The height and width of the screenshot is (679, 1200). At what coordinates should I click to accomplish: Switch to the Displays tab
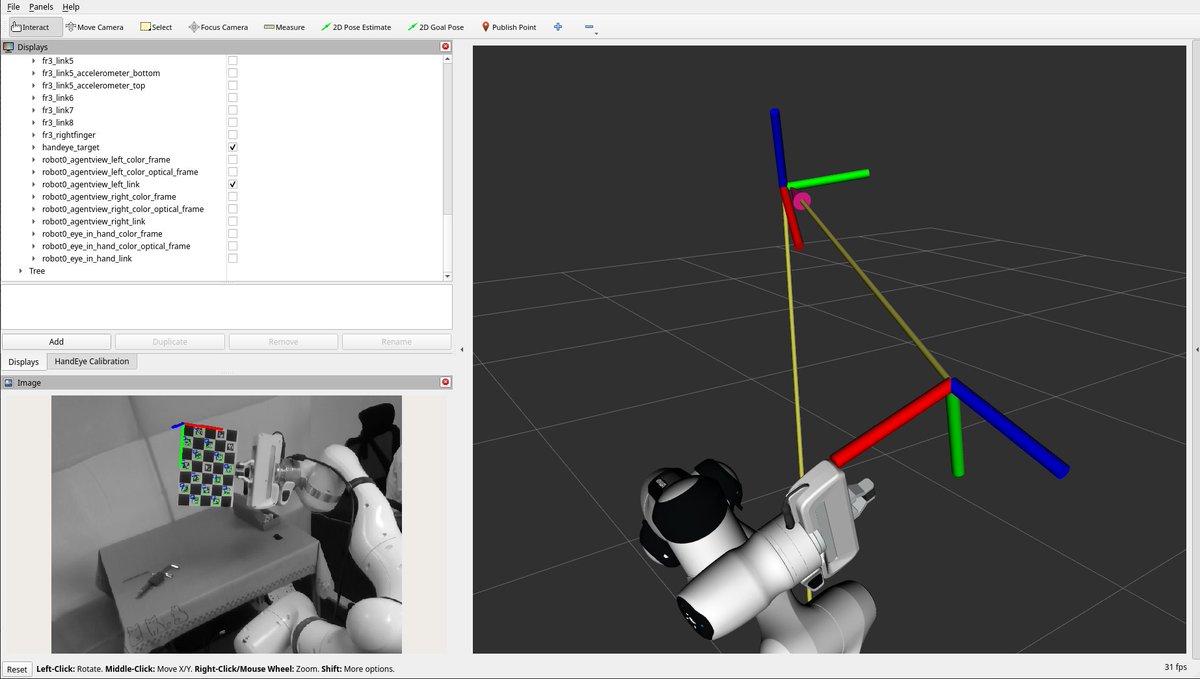coord(24,361)
